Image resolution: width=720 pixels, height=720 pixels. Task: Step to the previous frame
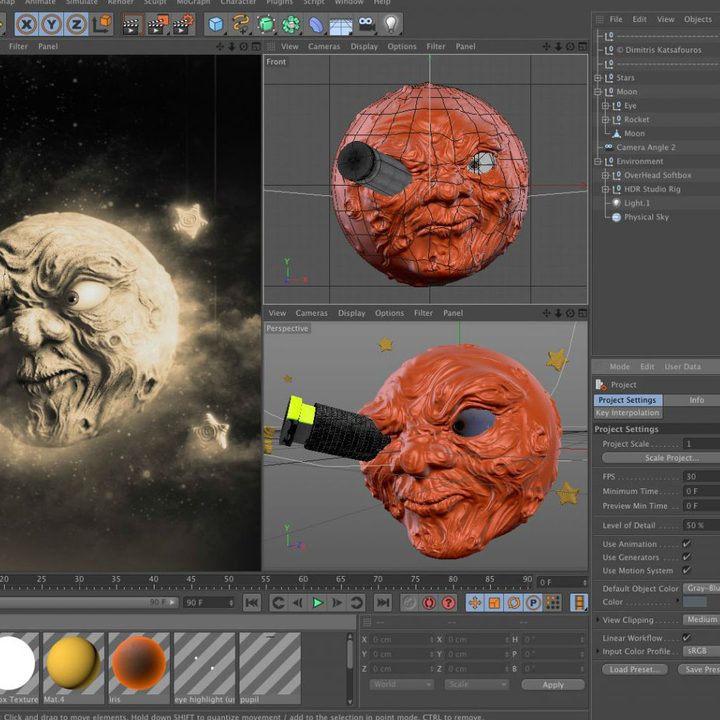[298, 602]
